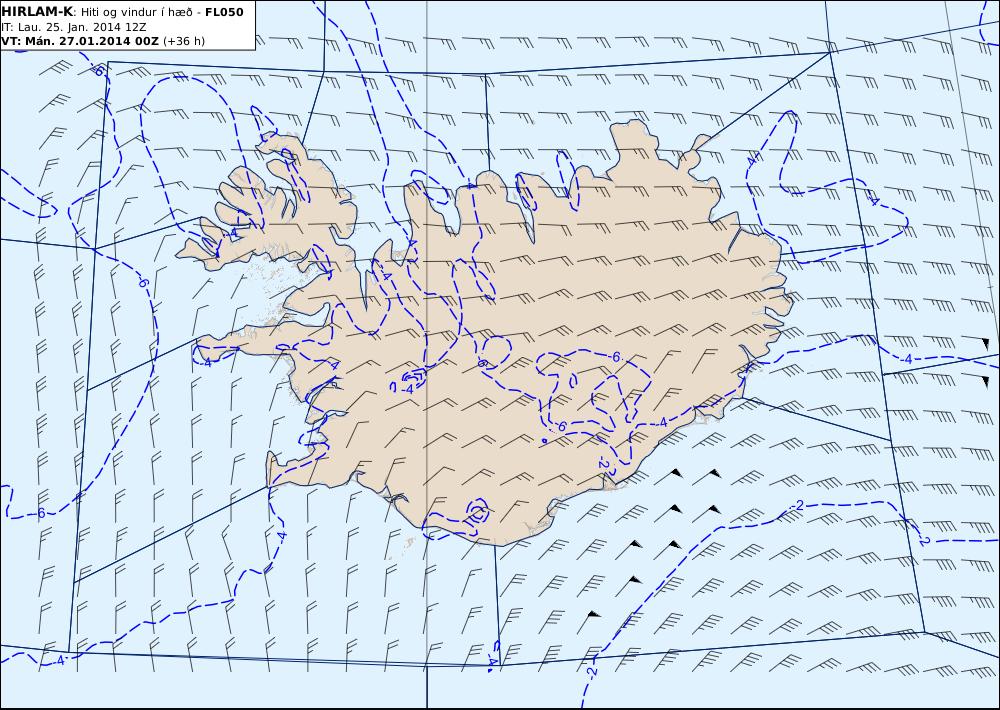The image size is (1000, 710).
Task: Click the "IT: Lau. 25. Jan. 2014 12Z" line
Action: (x=74, y=27)
